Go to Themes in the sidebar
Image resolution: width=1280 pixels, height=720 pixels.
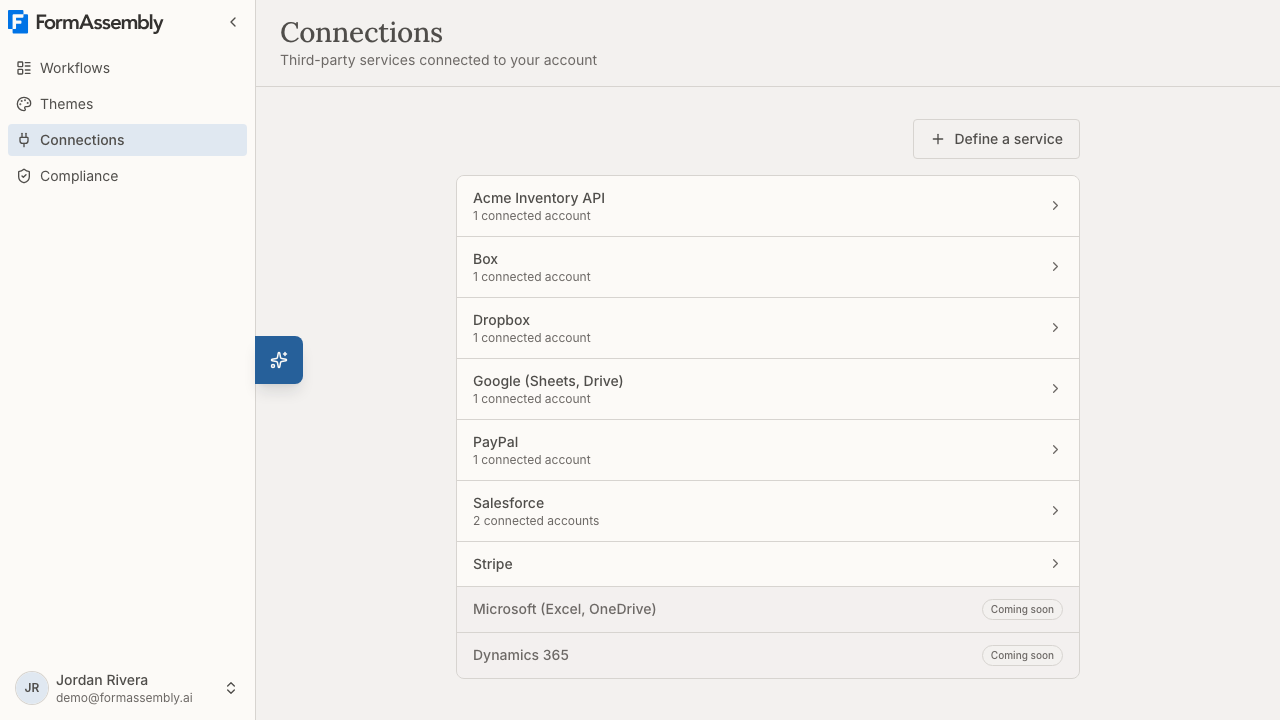pos(127,104)
